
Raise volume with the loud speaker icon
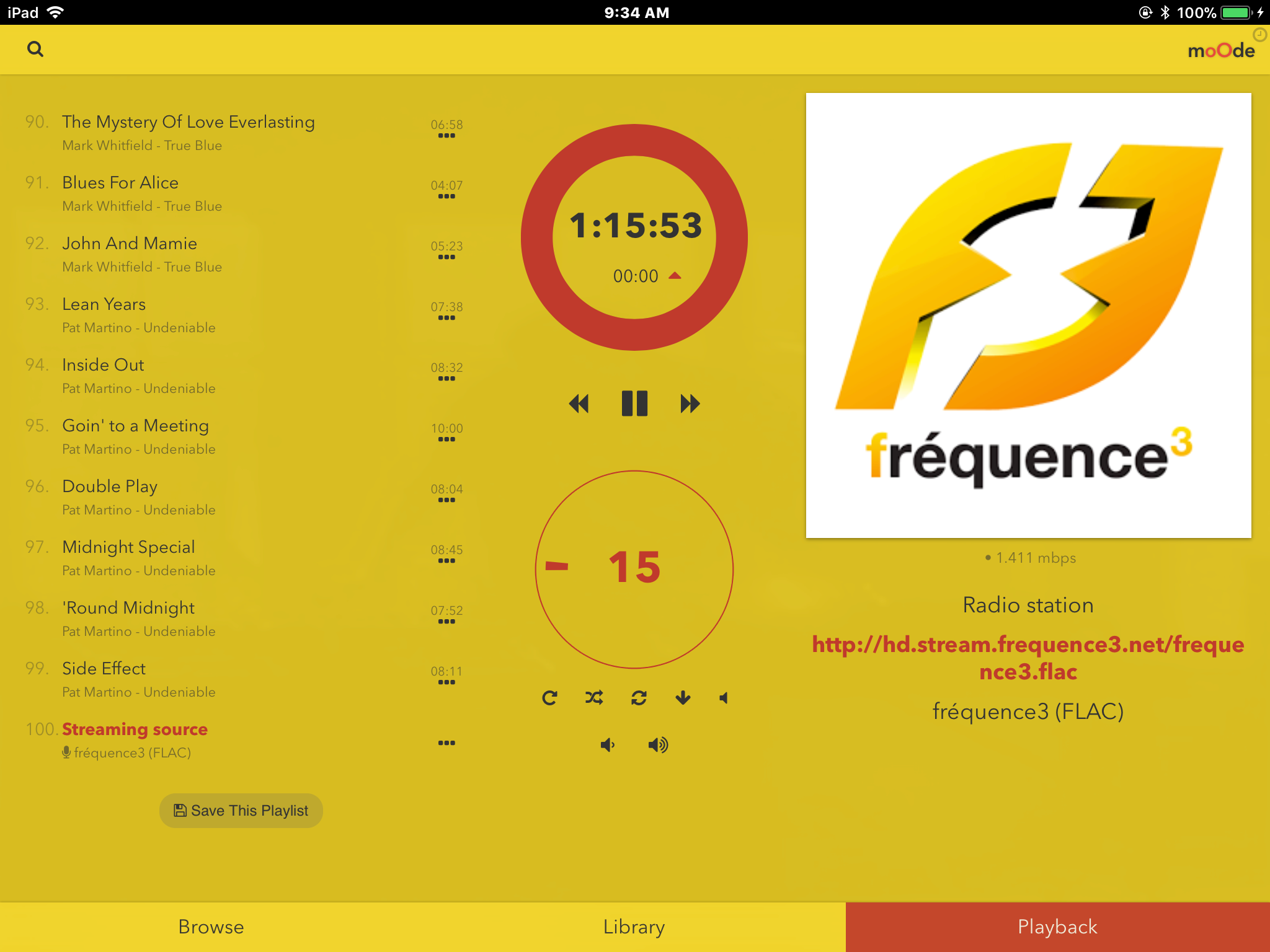click(x=658, y=744)
